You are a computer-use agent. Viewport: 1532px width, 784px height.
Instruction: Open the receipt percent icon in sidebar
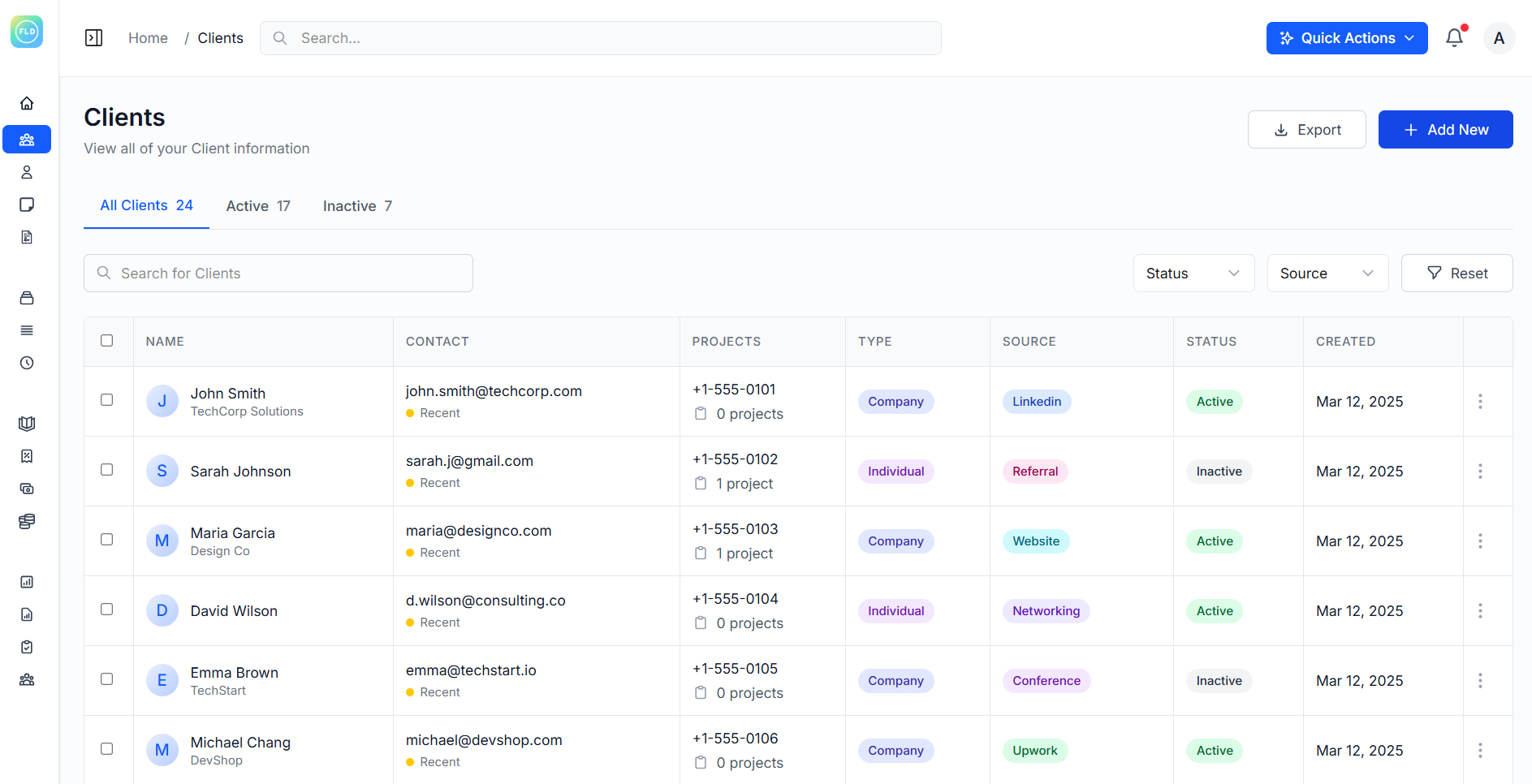pos(27,456)
